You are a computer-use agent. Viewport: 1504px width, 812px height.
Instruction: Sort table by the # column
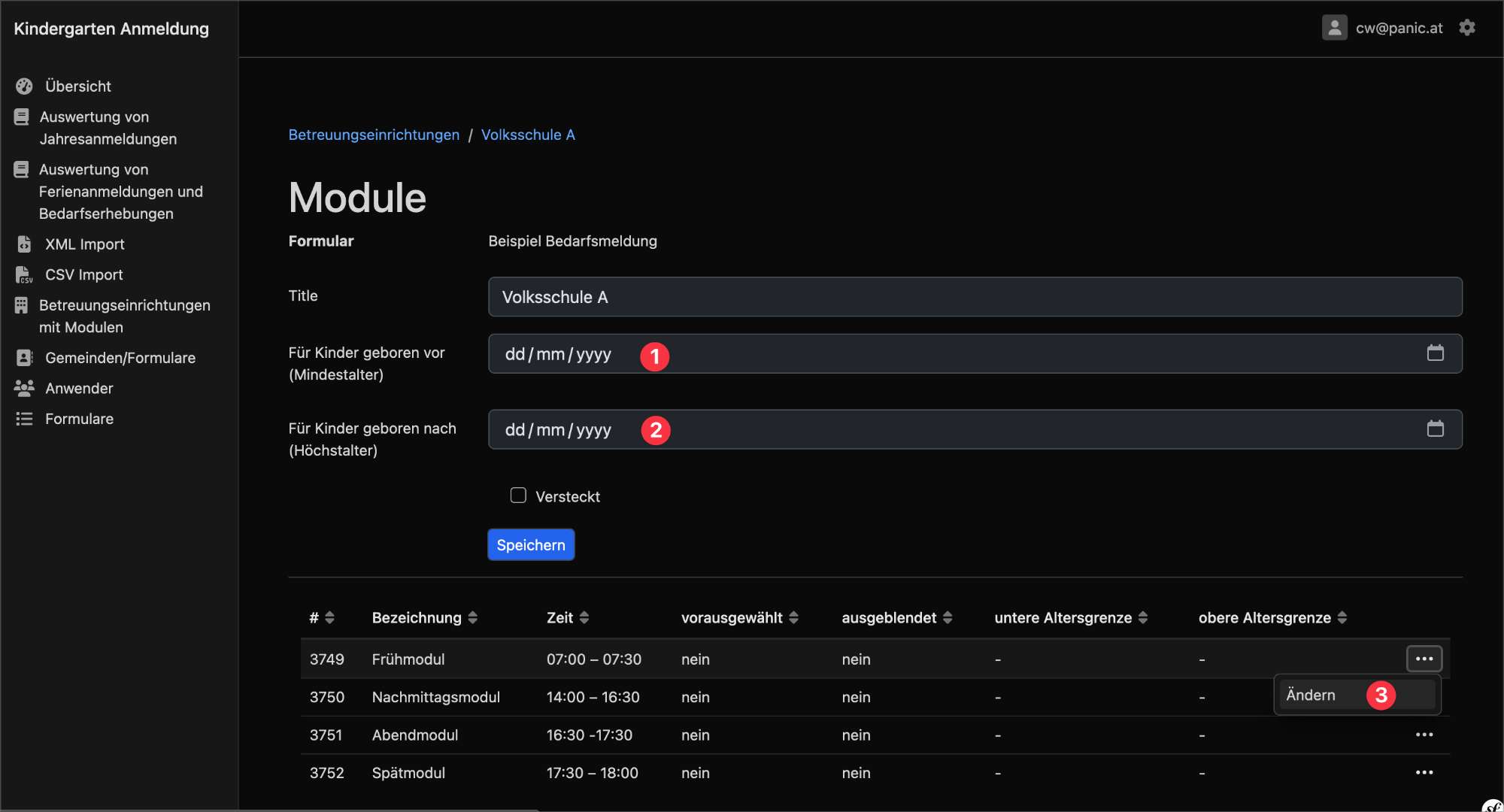pyautogui.click(x=321, y=618)
